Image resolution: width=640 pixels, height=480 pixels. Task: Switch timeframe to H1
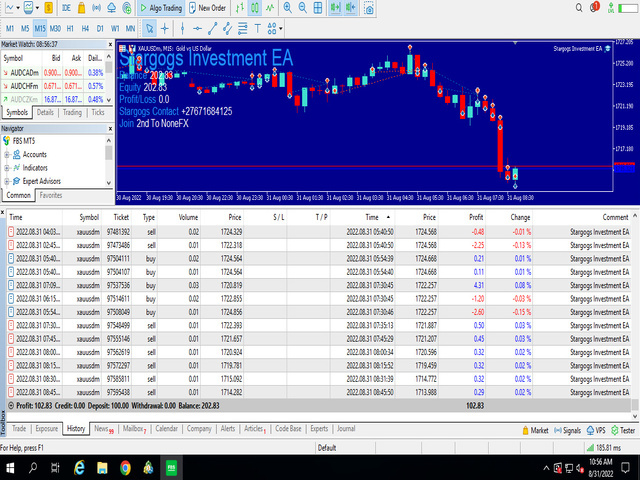[70, 28]
